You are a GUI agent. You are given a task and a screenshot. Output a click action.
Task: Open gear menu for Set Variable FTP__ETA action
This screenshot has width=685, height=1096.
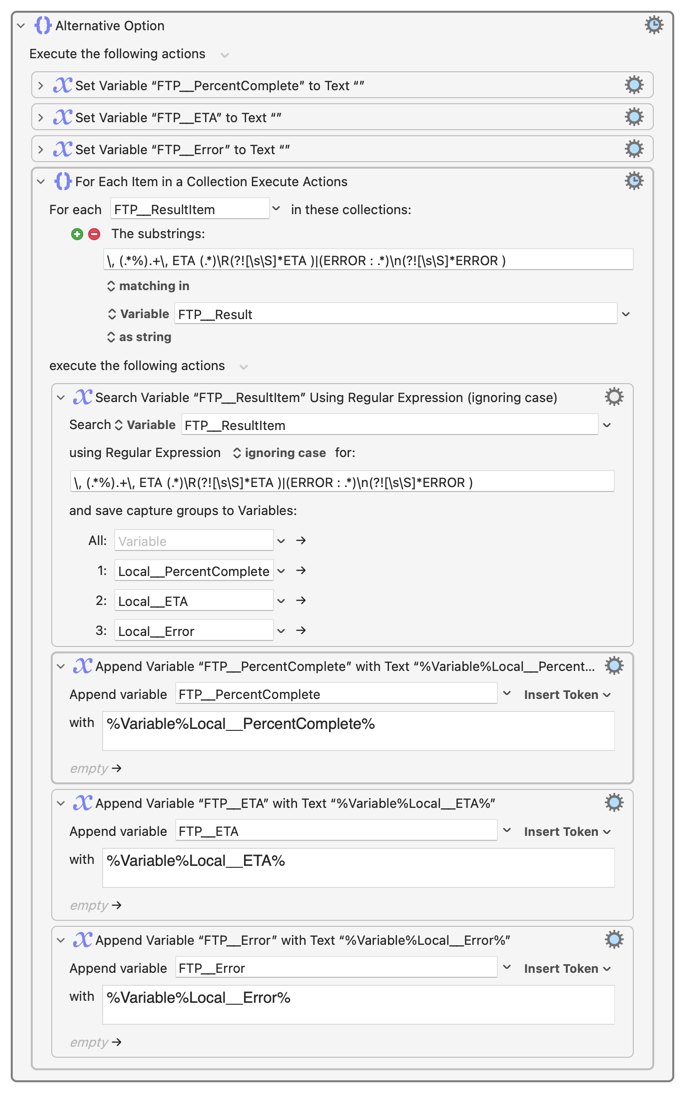tap(633, 118)
